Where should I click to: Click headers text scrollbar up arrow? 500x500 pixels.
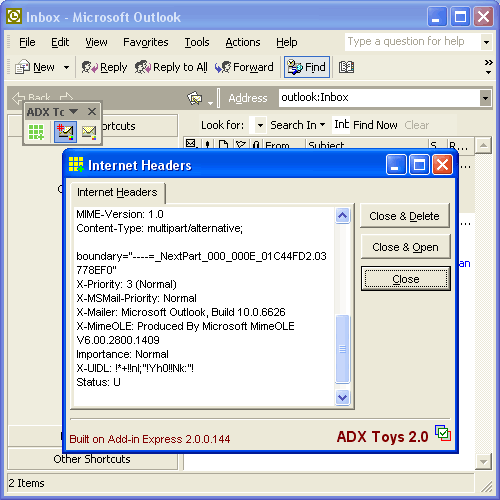click(342, 216)
